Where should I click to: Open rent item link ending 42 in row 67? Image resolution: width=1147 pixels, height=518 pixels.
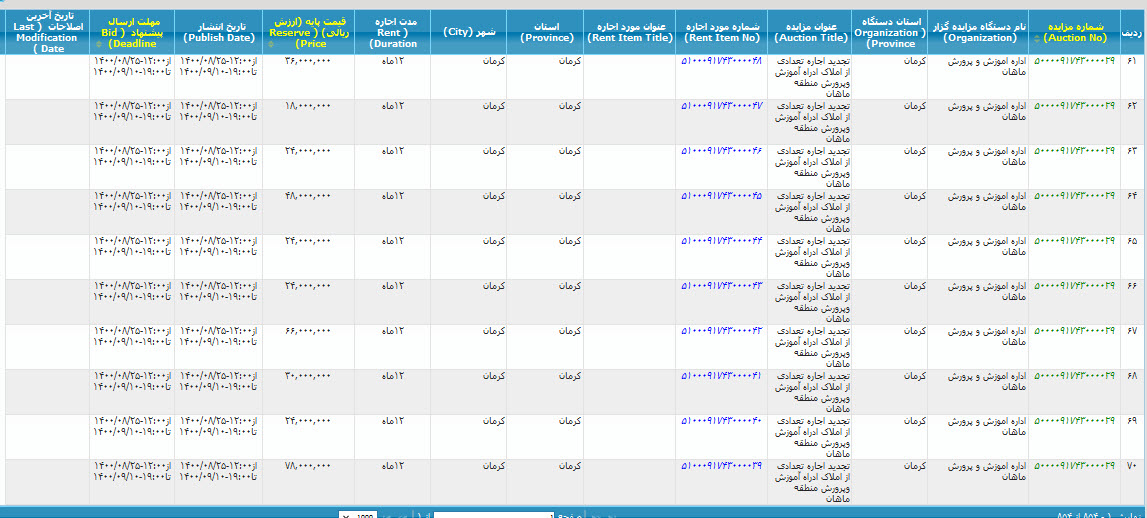(x=721, y=331)
